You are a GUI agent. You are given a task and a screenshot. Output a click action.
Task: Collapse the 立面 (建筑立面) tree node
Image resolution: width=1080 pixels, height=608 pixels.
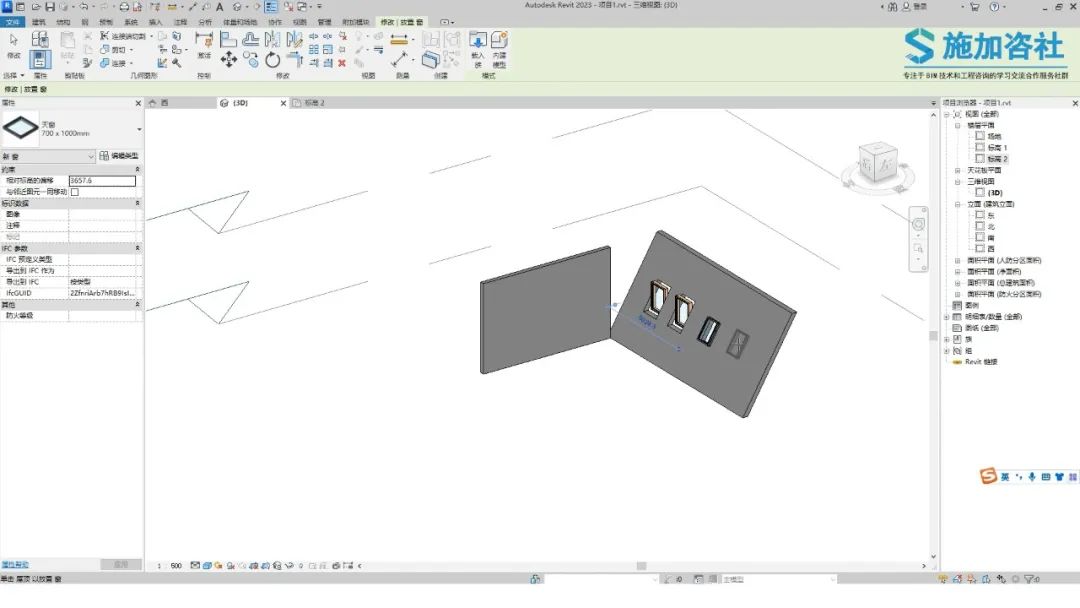(957, 205)
